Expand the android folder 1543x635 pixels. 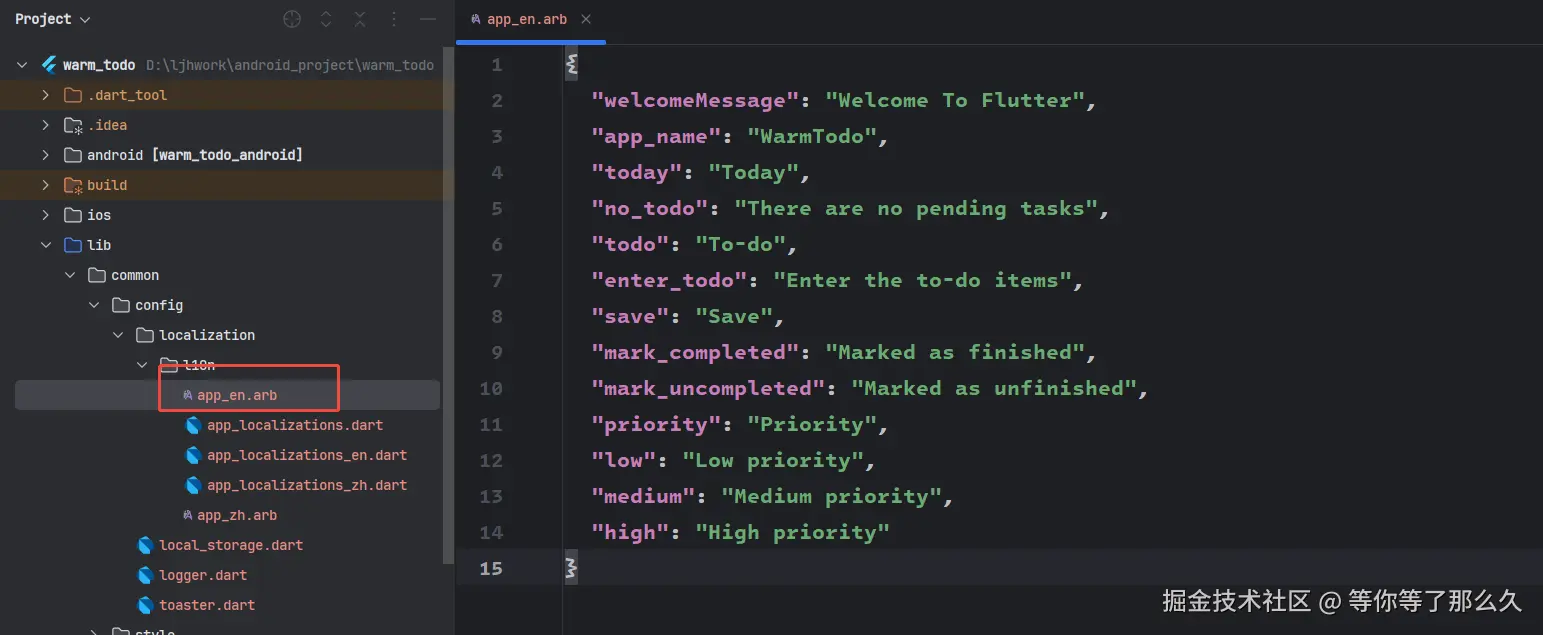click(45, 155)
